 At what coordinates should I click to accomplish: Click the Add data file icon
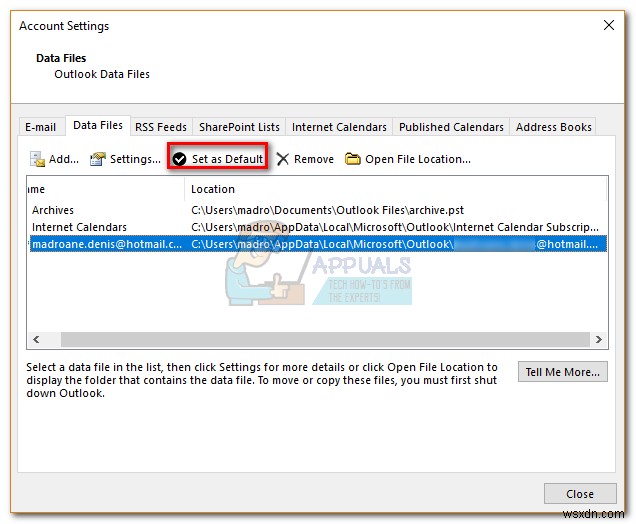(37, 159)
